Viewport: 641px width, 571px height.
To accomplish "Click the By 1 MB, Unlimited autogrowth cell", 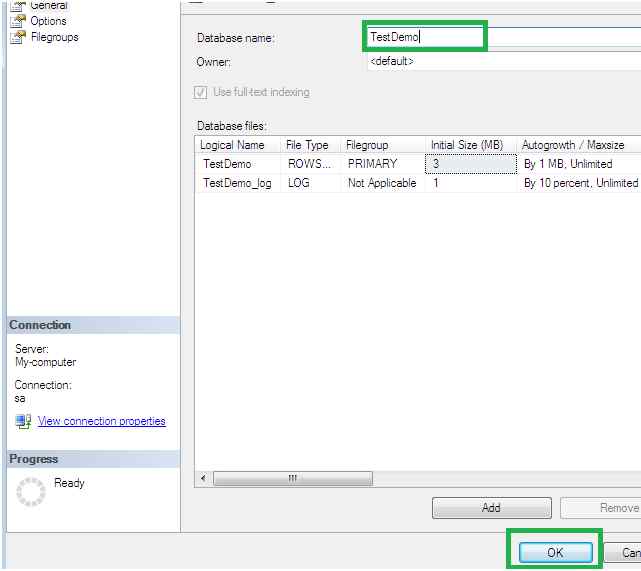I will (x=579, y=164).
